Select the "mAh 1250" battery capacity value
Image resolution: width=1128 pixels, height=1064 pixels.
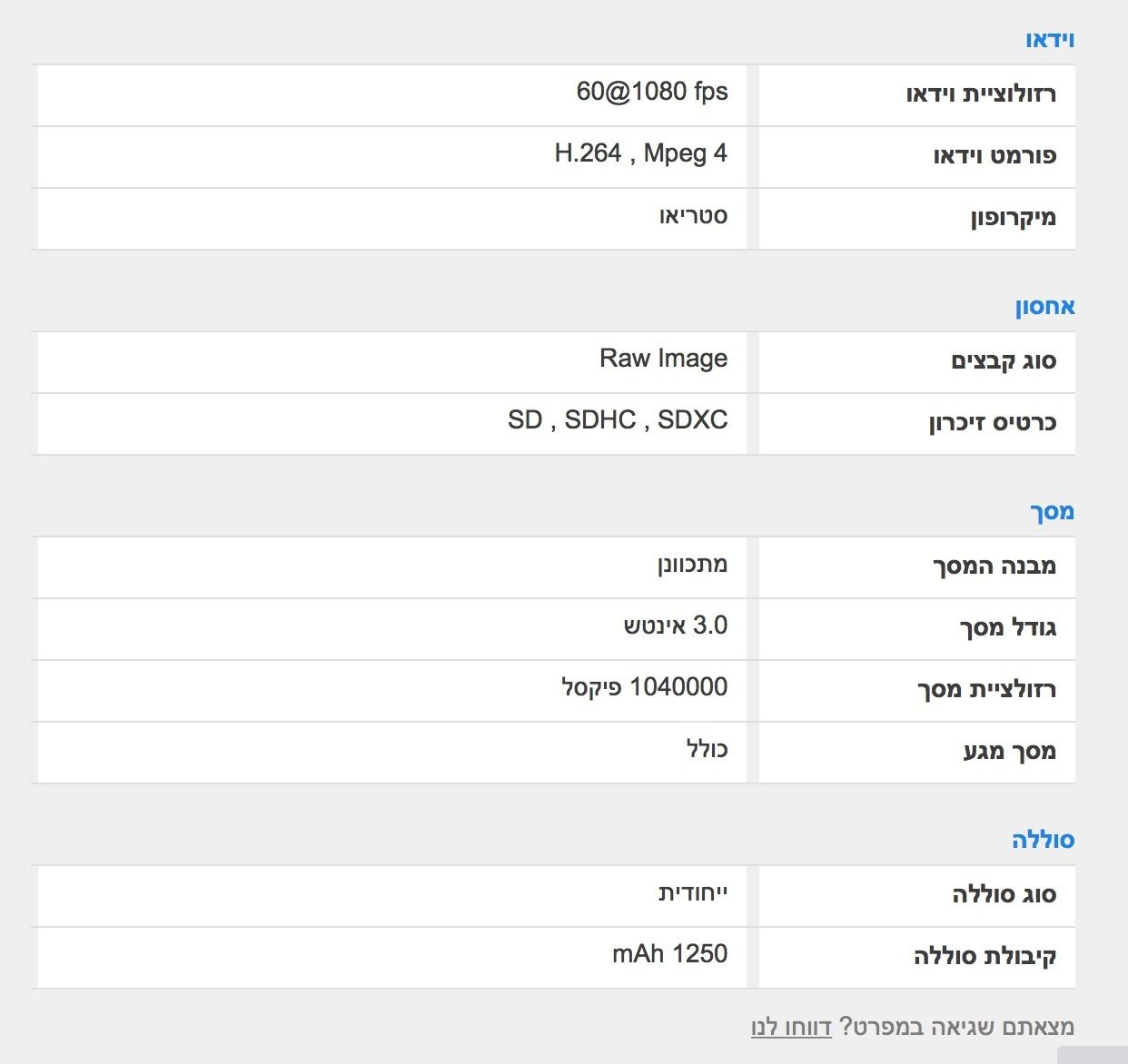669,954
